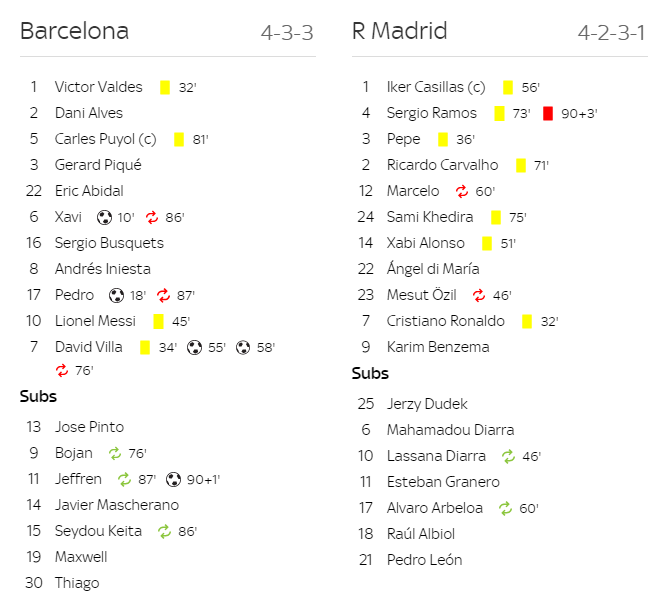Select the R Madrid team heading
This screenshot has height=603, width=665.
[400, 31]
